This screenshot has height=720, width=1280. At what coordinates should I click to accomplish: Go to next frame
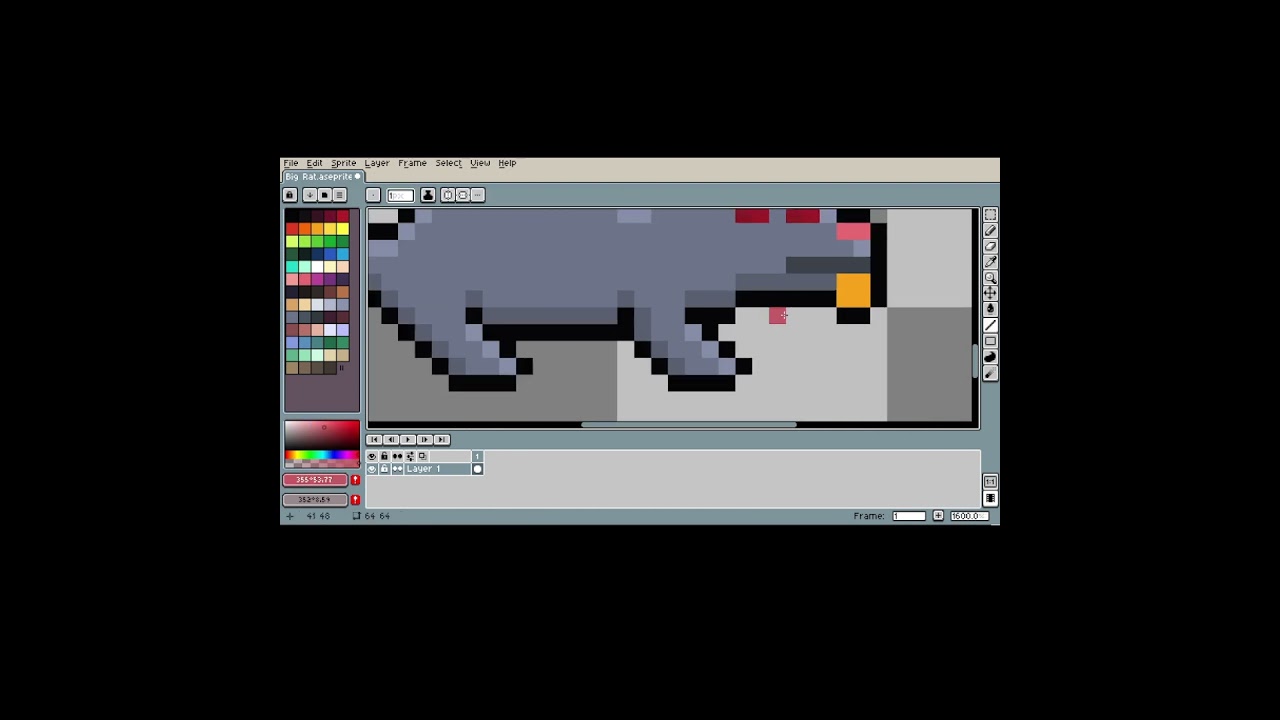point(425,440)
